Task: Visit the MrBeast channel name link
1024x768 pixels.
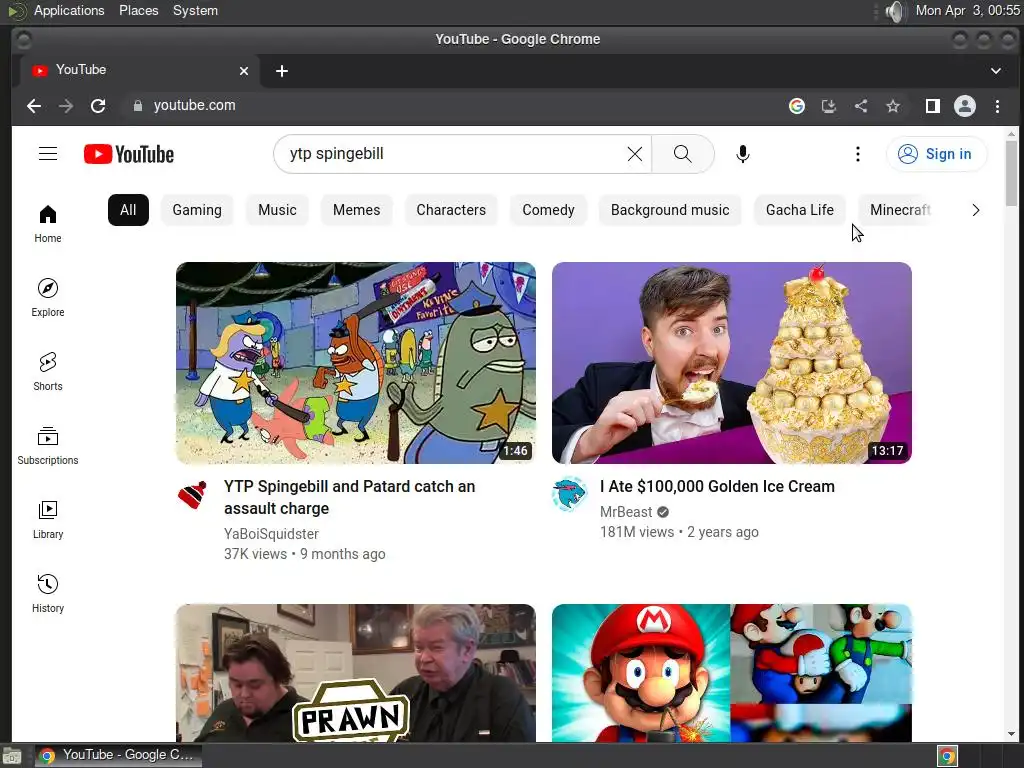Action: pyautogui.click(x=626, y=512)
